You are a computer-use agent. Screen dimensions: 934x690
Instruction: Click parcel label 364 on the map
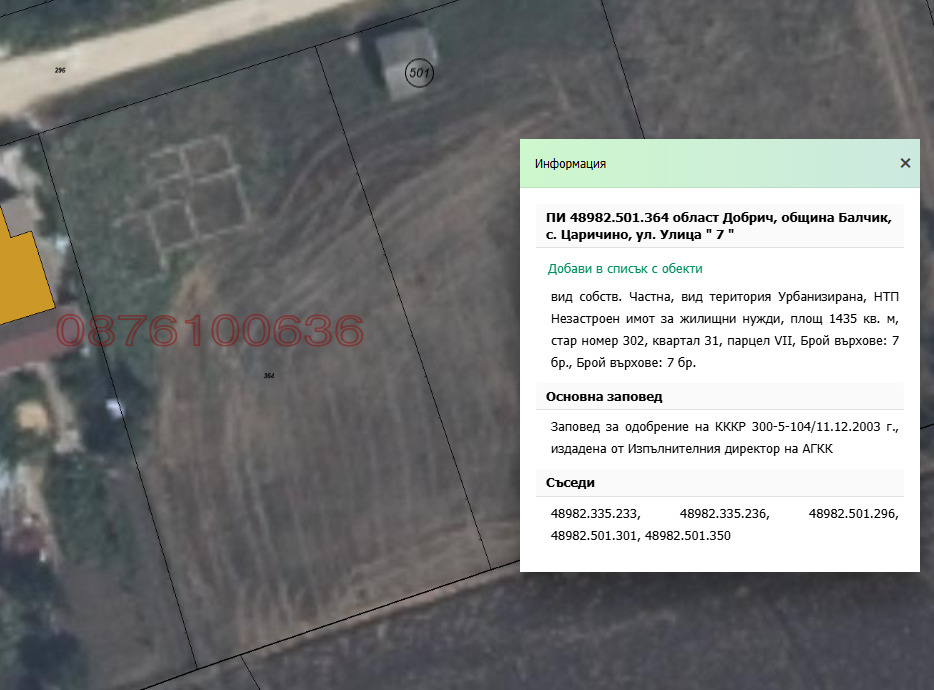tap(269, 375)
